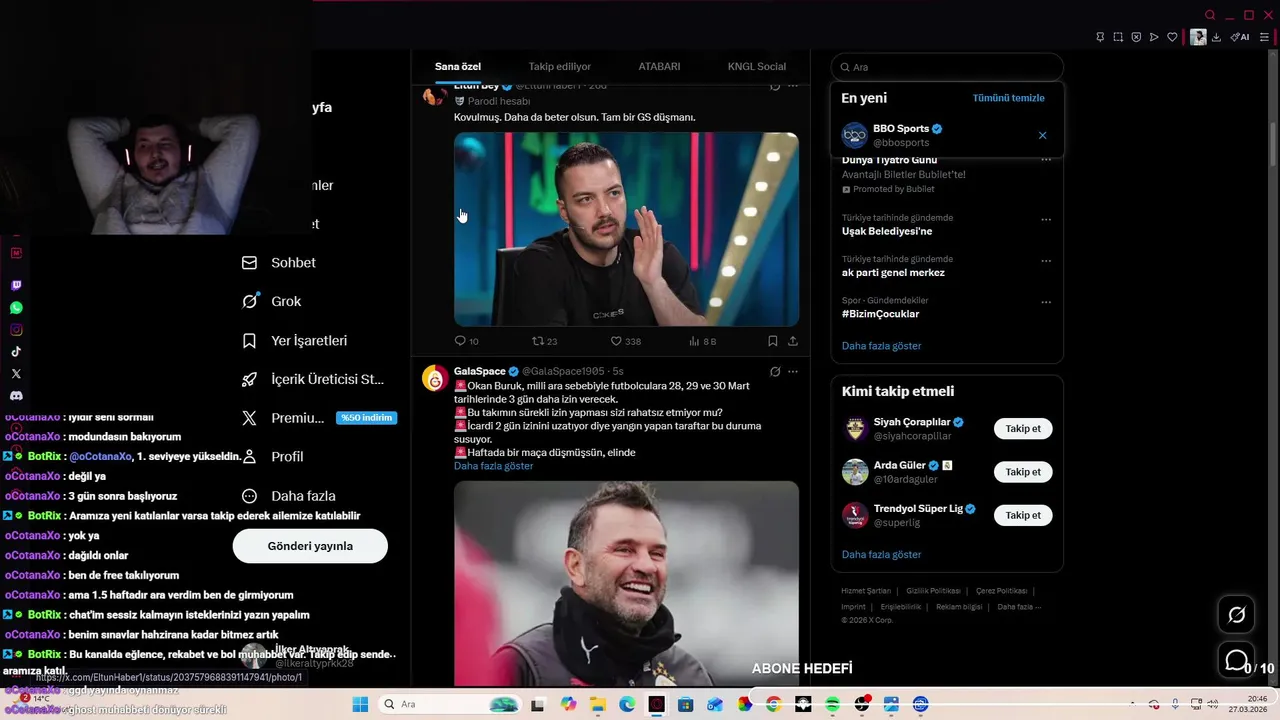Switch to ATABARI tab
This screenshot has width=1280, height=720.
tap(659, 67)
